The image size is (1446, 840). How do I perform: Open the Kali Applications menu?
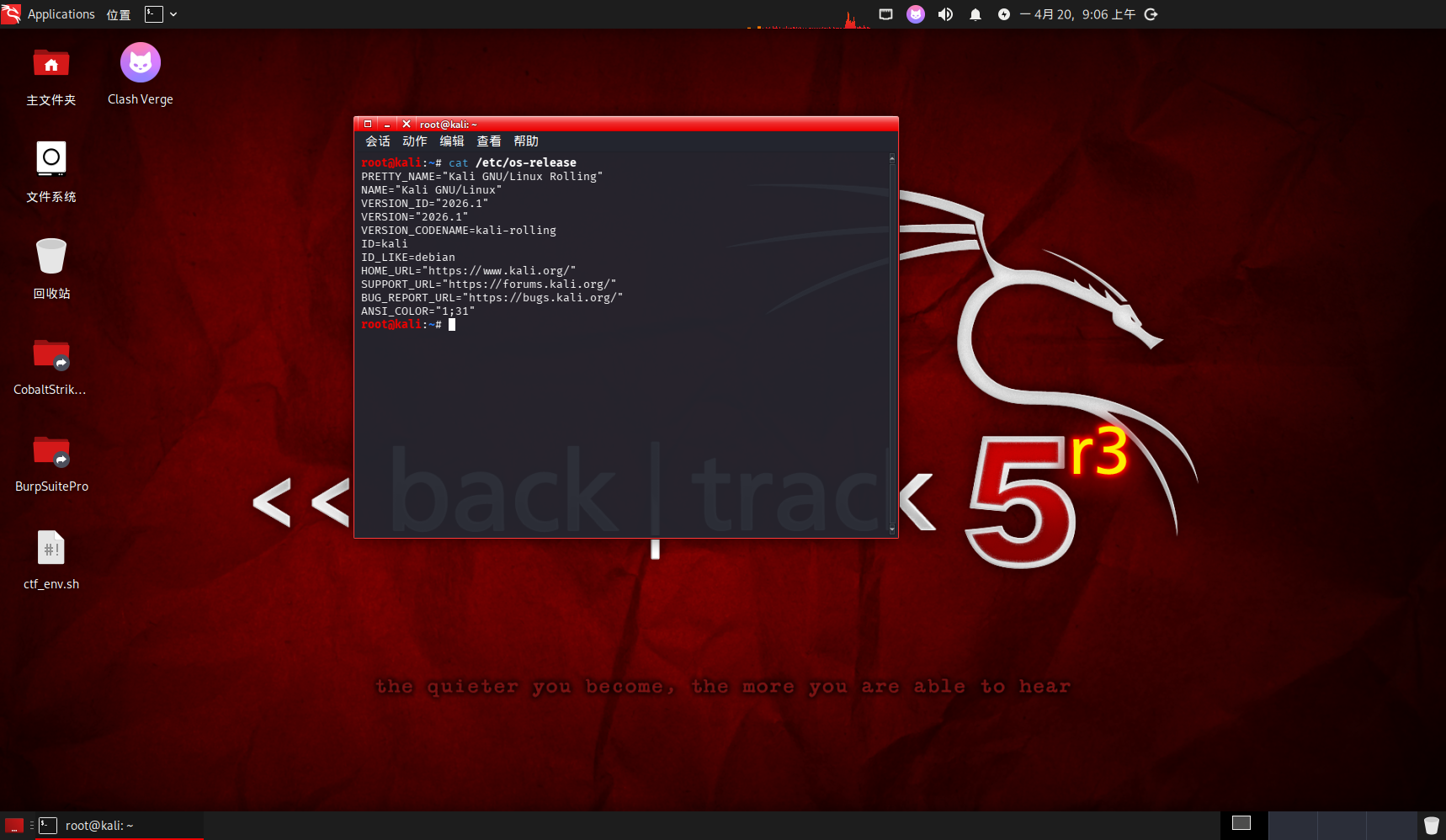[x=49, y=14]
